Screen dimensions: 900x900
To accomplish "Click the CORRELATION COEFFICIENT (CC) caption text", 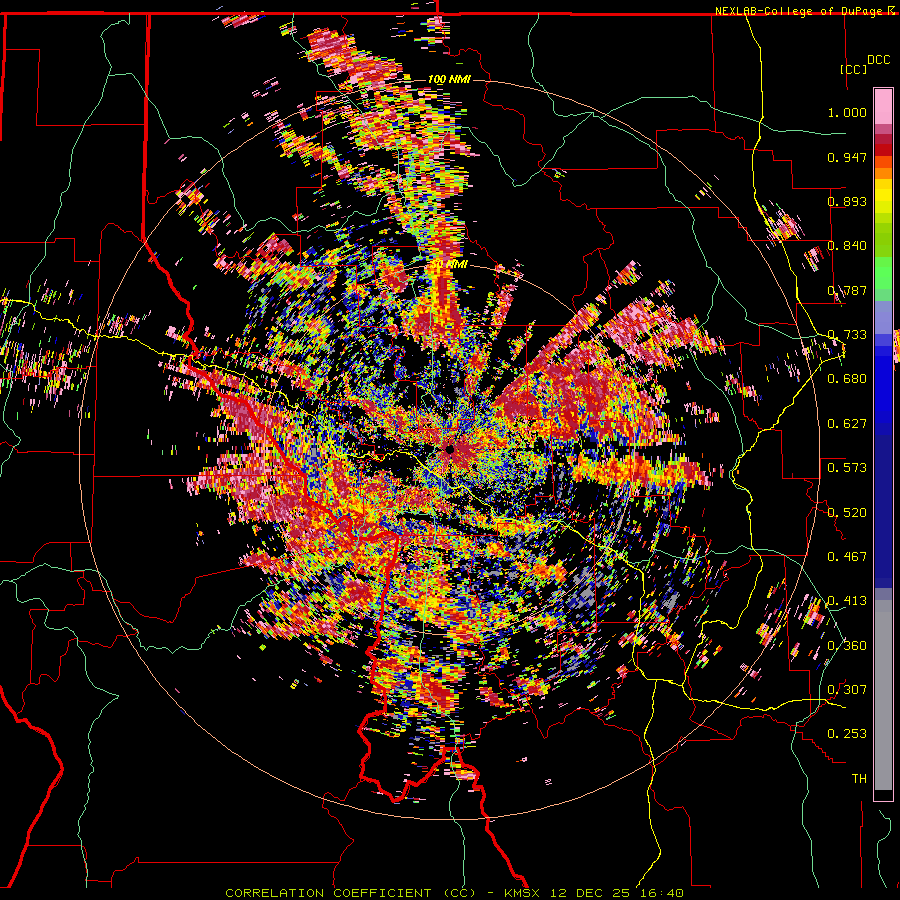I will point(351,893).
